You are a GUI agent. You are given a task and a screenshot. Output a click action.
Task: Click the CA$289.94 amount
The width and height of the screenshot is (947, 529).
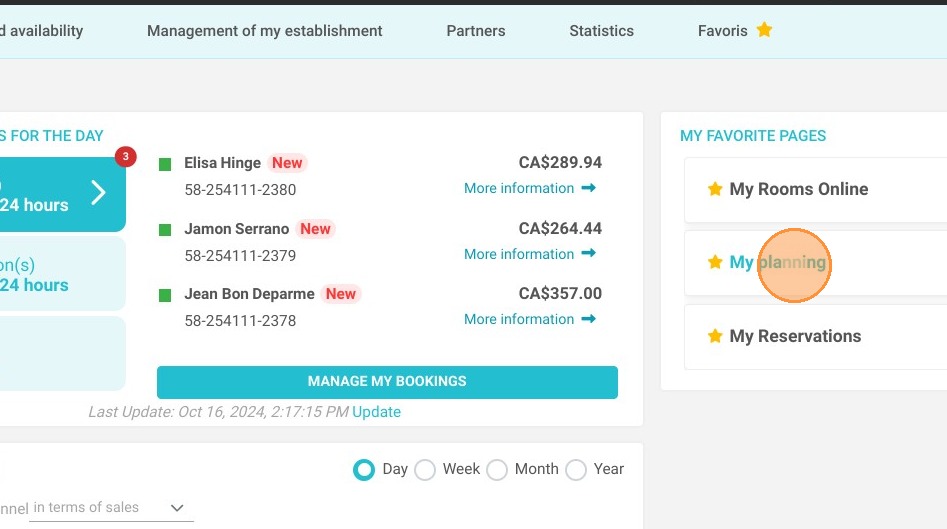(560, 162)
